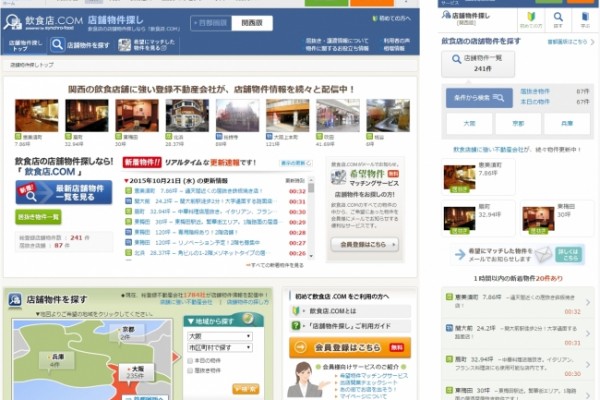Click the mobile 32.94坪 property card
600x400 pixels.
pos(478,218)
